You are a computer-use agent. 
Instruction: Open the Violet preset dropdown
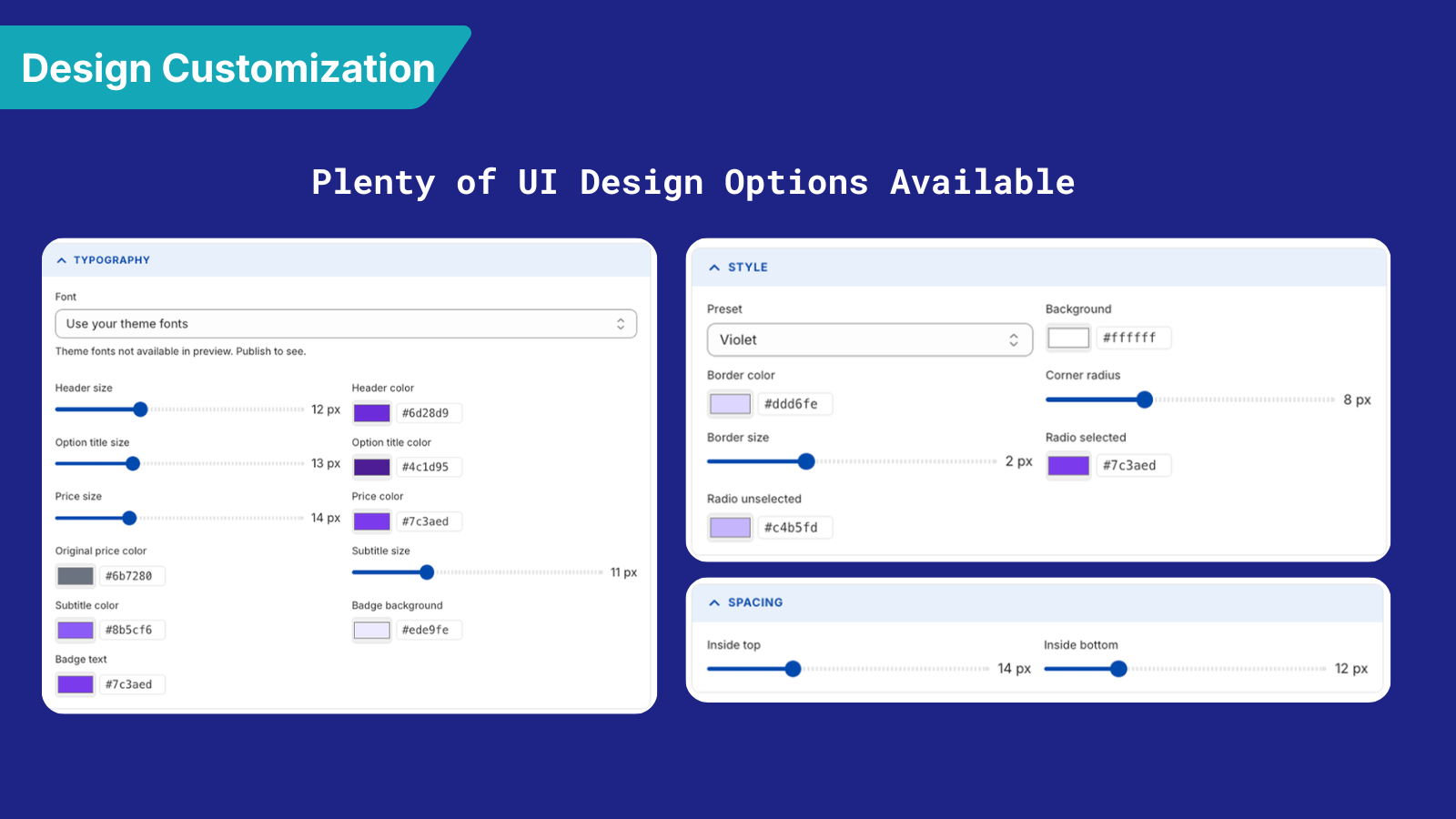[870, 339]
